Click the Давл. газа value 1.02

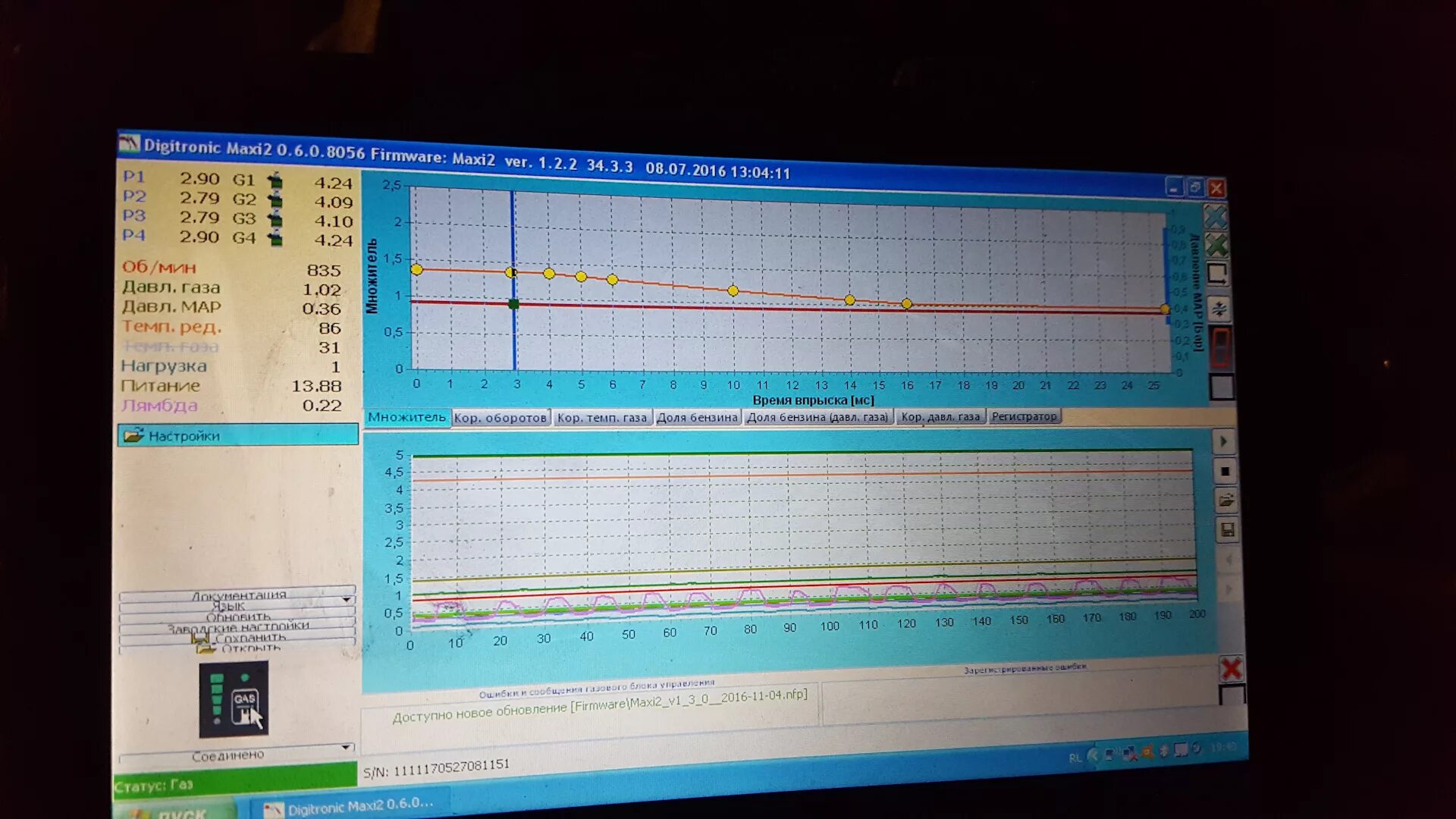[x=322, y=290]
